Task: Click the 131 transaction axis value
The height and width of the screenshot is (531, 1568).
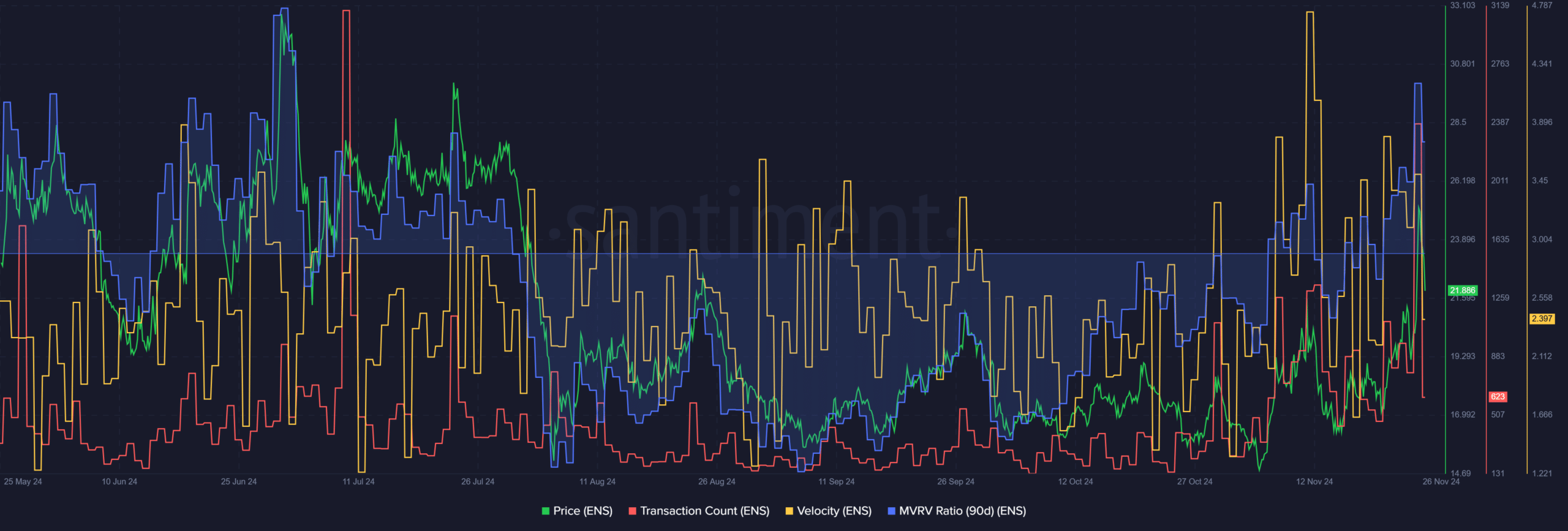Action: pos(1498,473)
